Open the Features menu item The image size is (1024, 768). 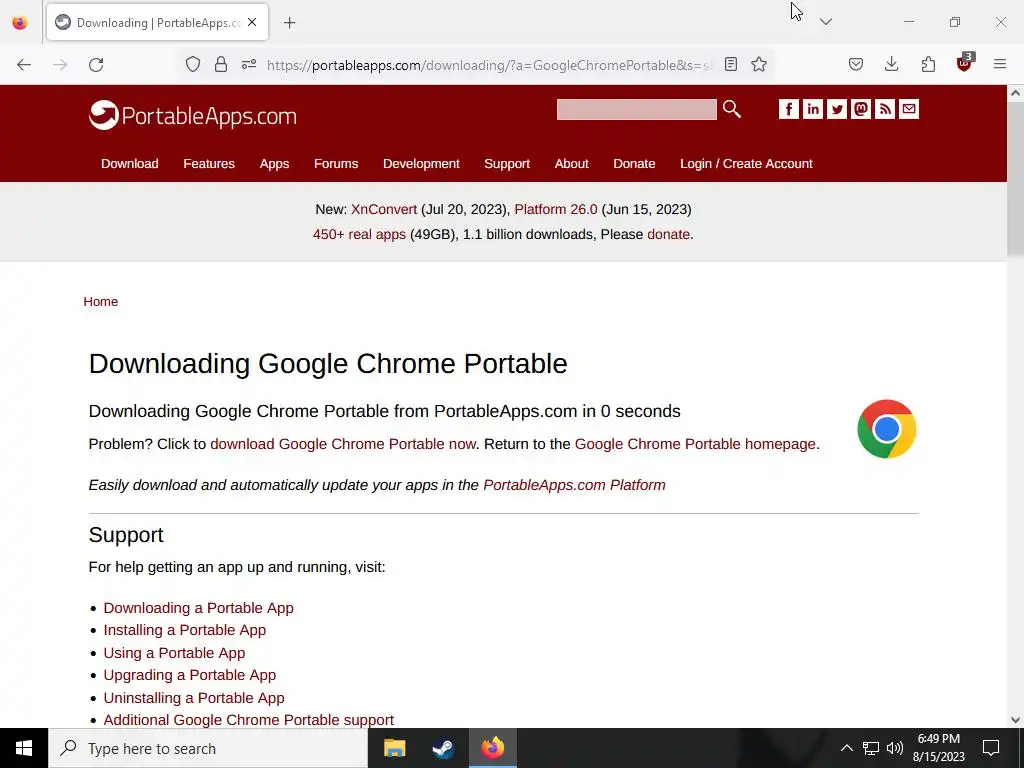(209, 164)
